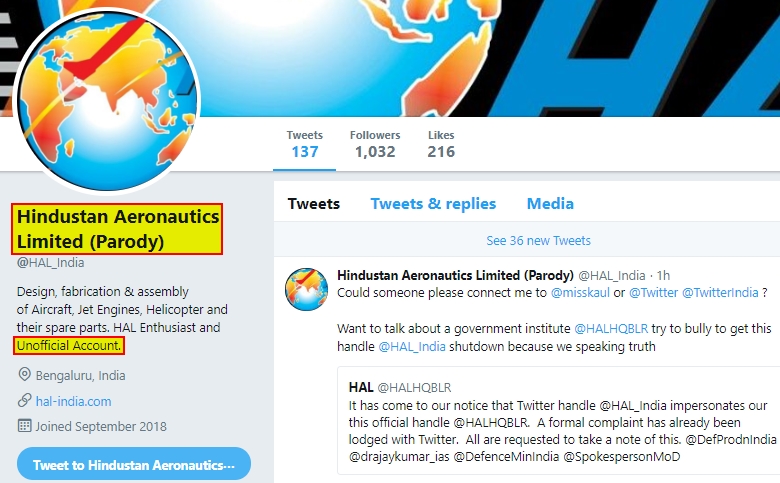Open the @TwitterIndia mention link
The height and width of the screenshot is (483, 780).
(720, 292)
